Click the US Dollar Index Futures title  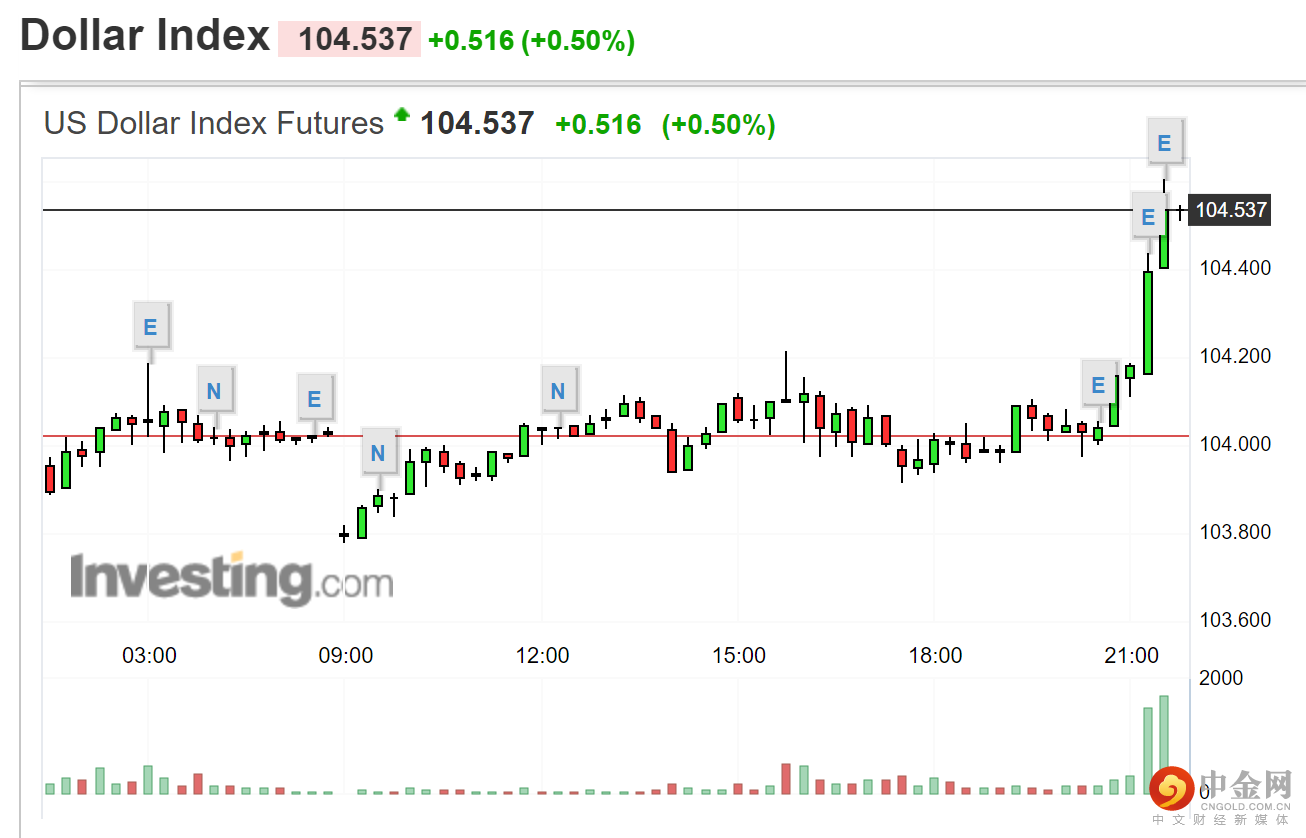[214, 123]
